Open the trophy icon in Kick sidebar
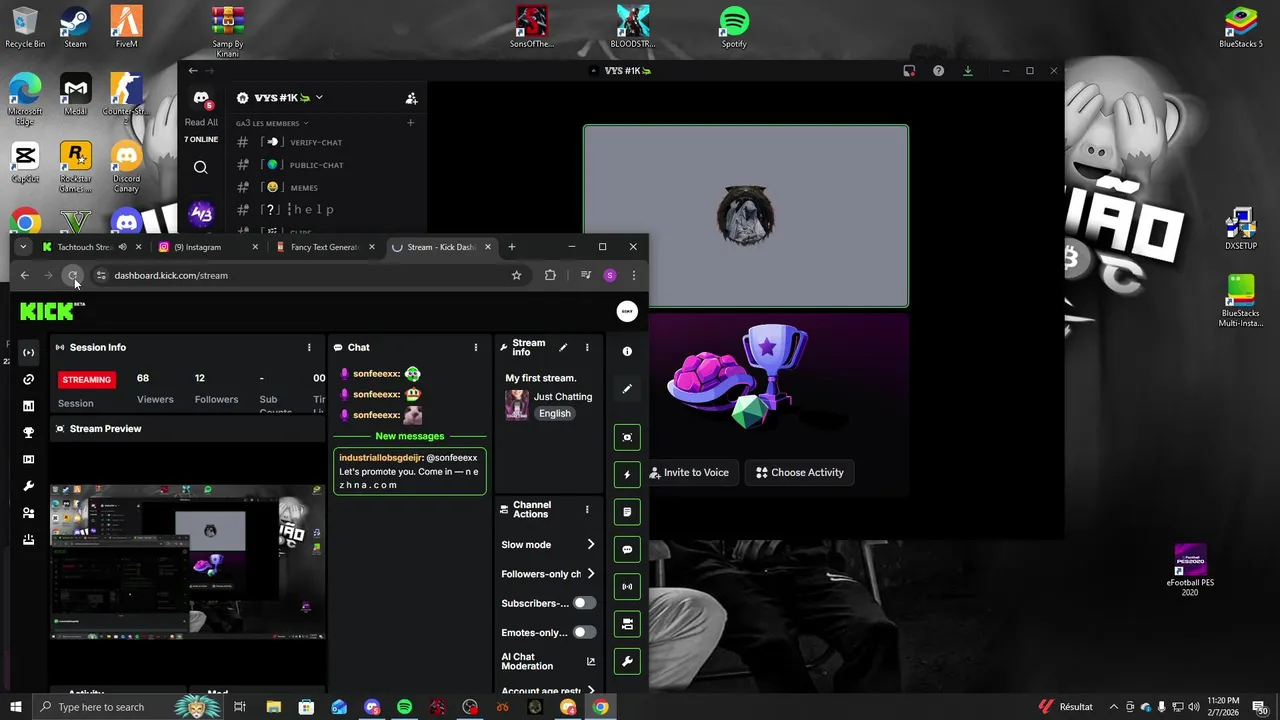Viewport: 1280px width, 720px height. coord(28,433)
